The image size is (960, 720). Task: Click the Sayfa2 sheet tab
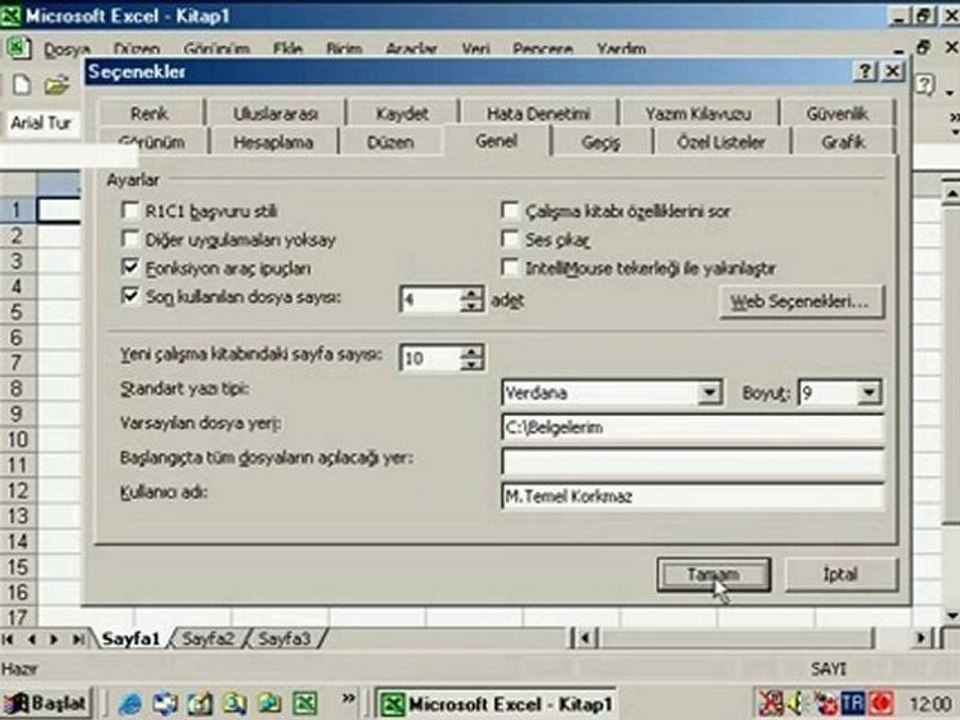pyautogui.click(x=208, y=639)
